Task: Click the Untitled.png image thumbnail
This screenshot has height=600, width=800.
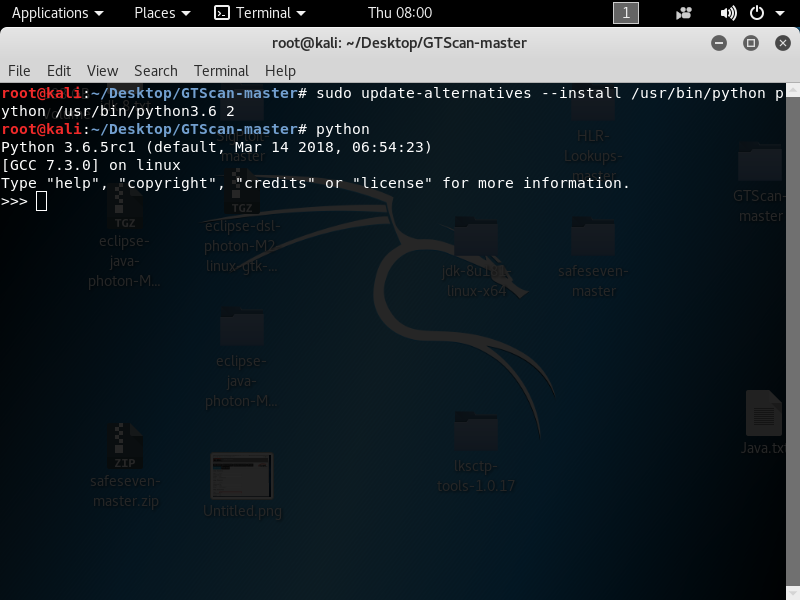Action: click(240, 475)
